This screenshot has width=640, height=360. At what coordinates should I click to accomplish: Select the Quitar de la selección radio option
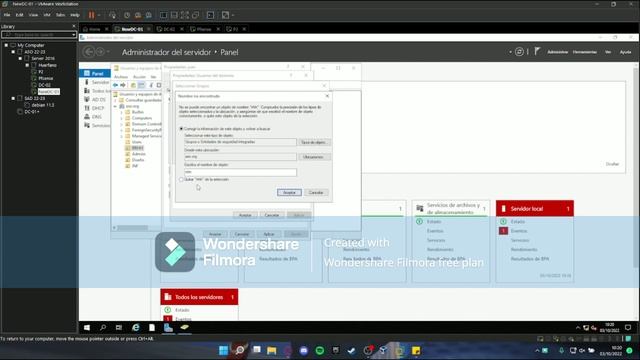coord(181,179)
